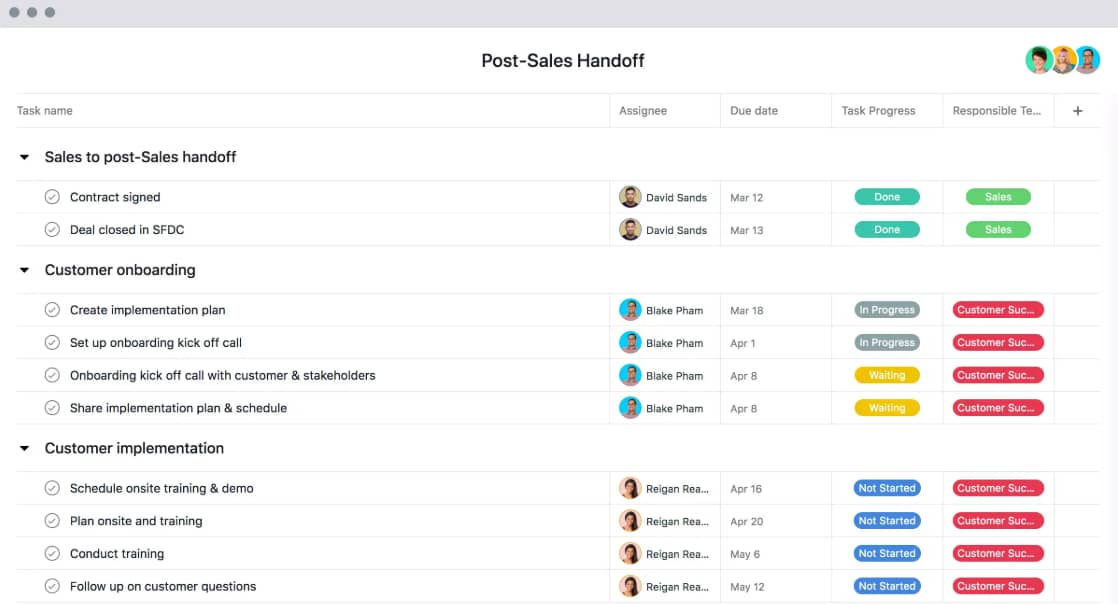The height and width of the screenshot is (604, 1118).
Task: Click the check circle beside "Follow up on customer questions"
Action: click(x=52, y=586)
